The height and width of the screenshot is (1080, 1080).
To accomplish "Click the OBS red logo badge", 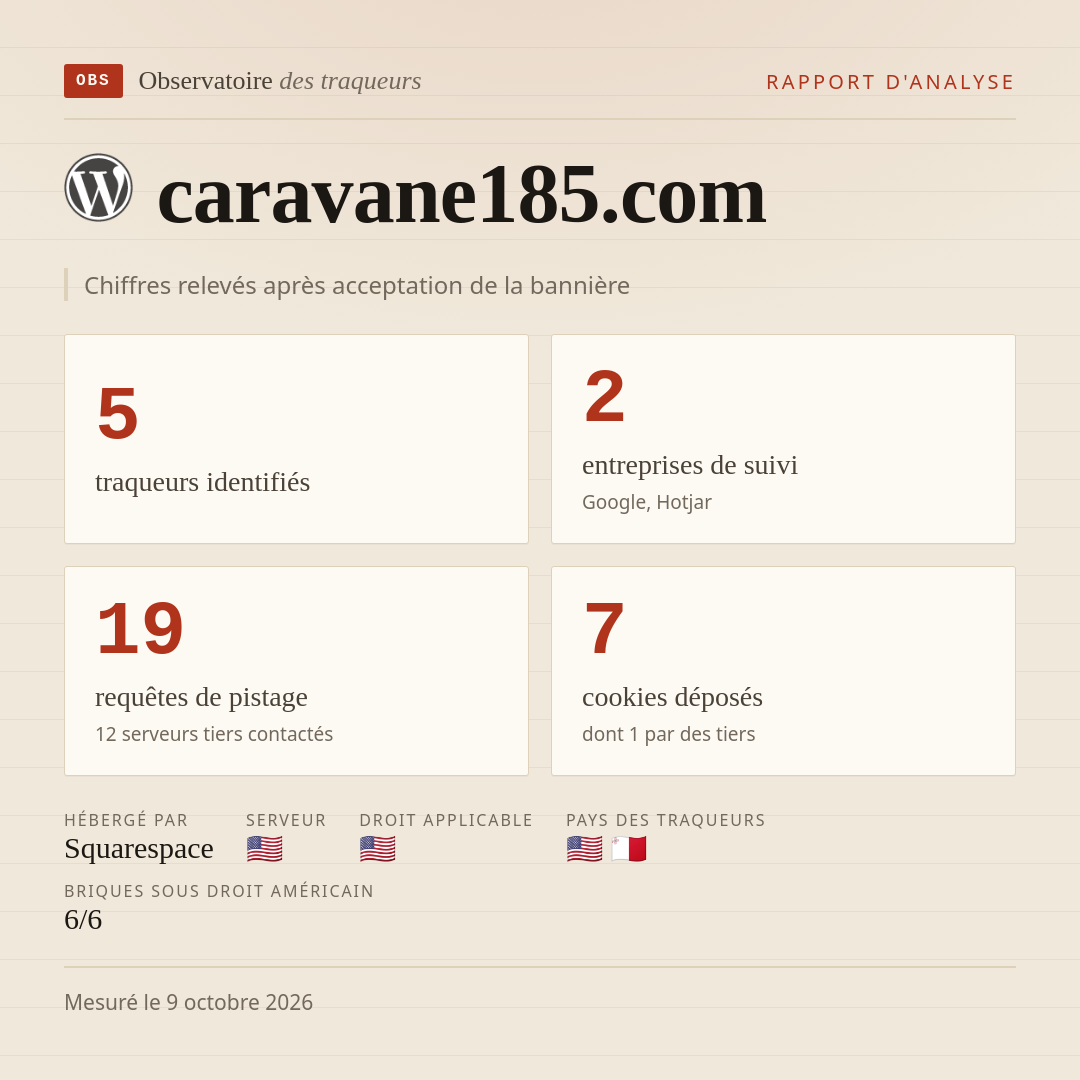I will [94, 81].
